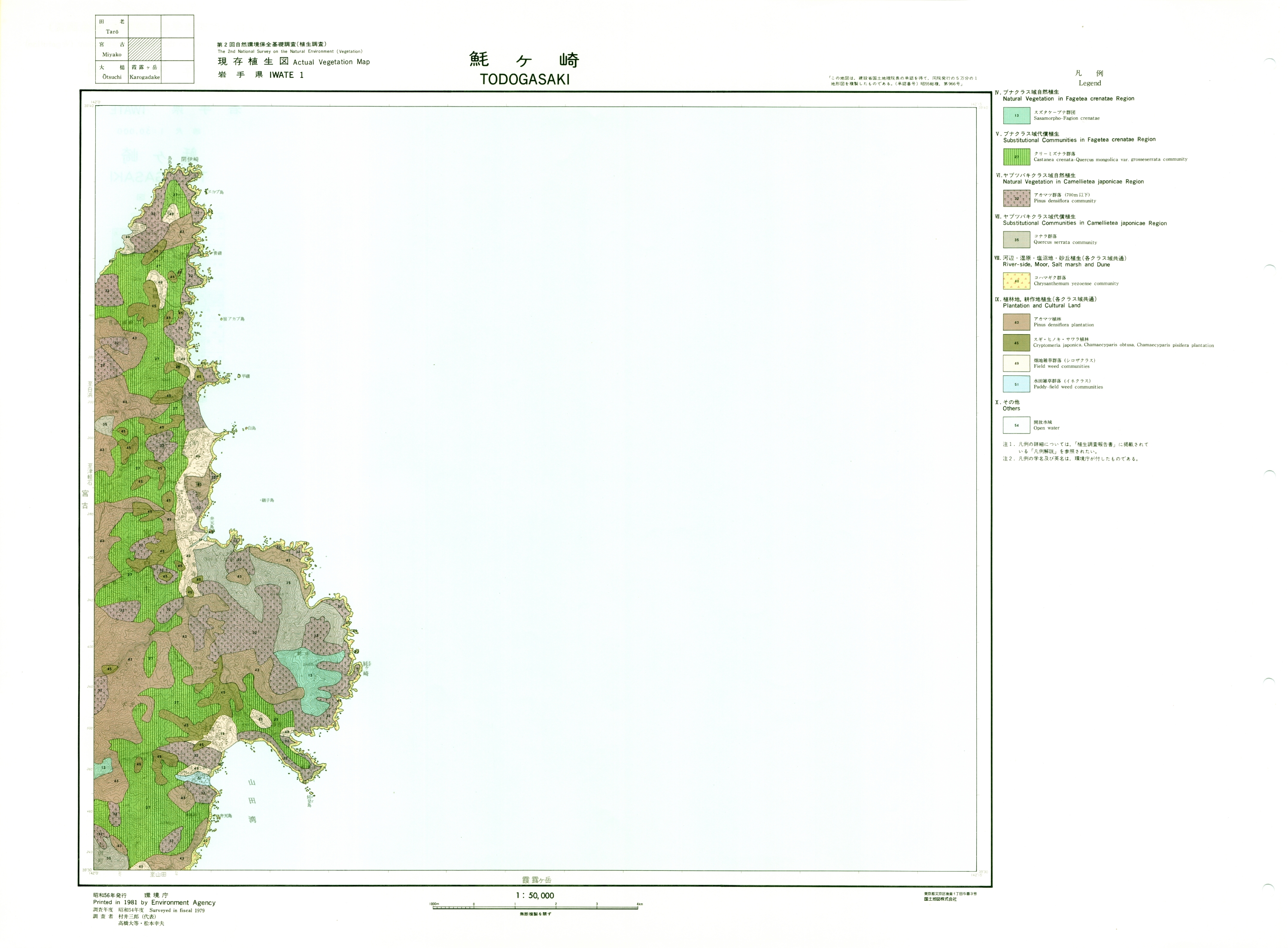Click 'Printed in 1981 by Environment Agency'
This screenshot has height=948, width=1288.
point(154,902)
